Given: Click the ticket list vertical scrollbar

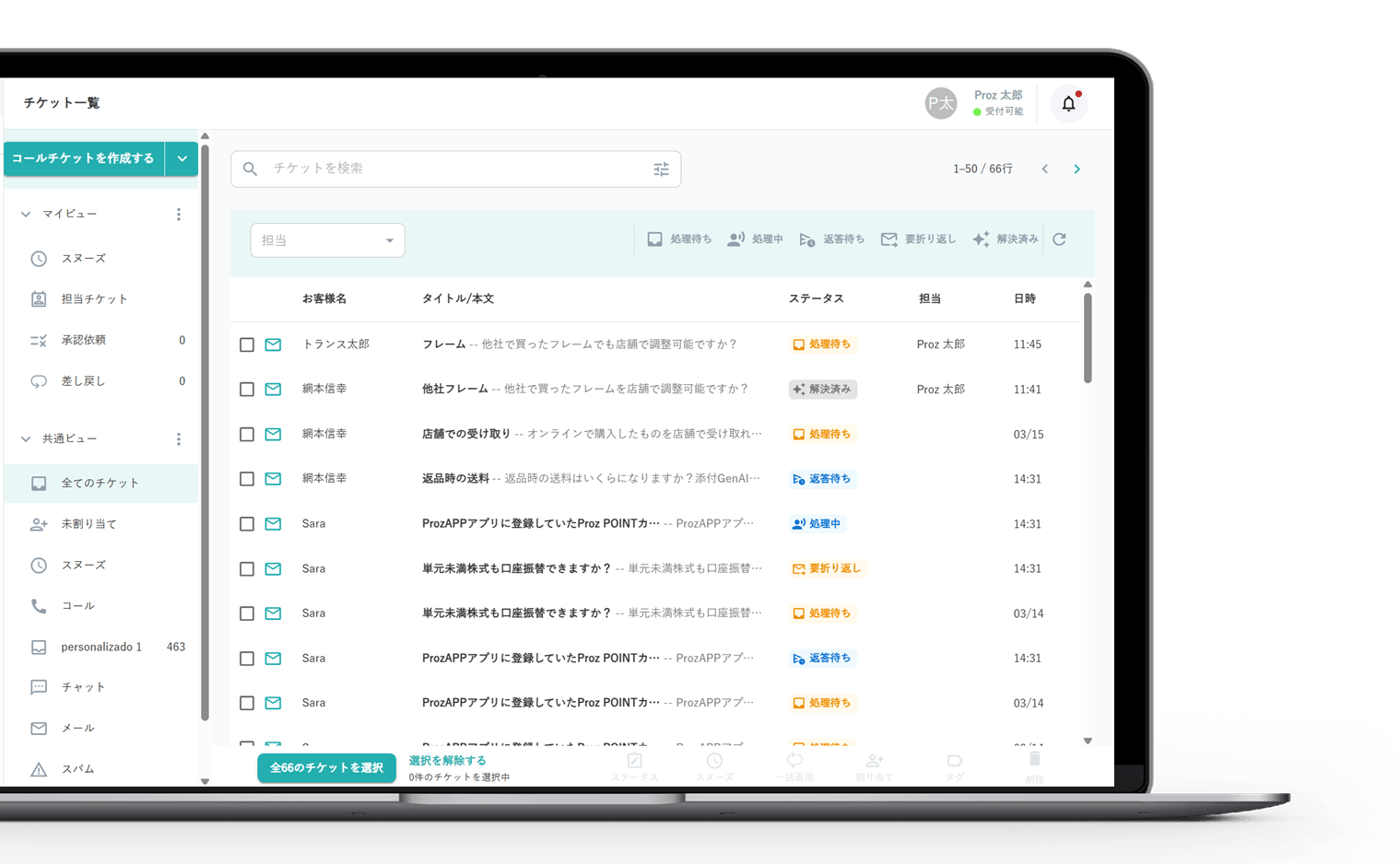Looking at the screenshot, I should (x=1088, y=338).
